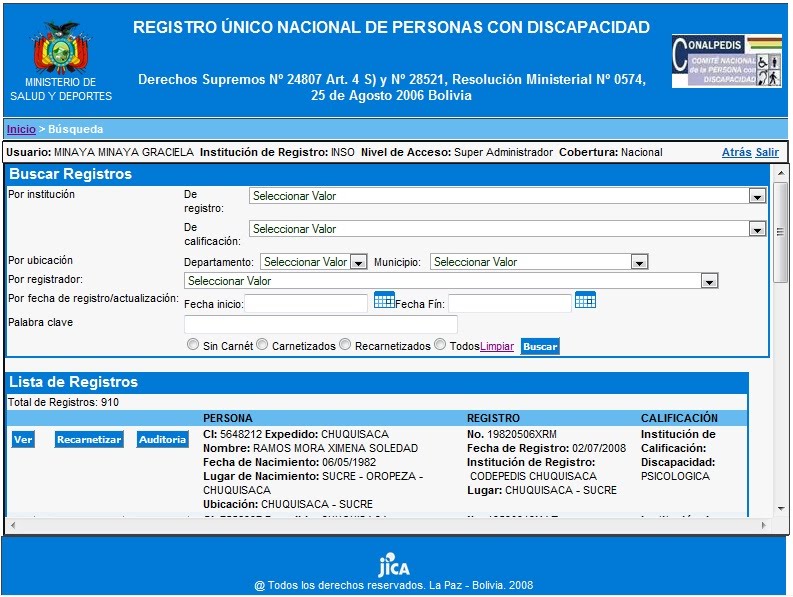The height and width of the screenshot is (597, 793).
Task: Open the De registro institution dropdown
Action: [508, 196]
